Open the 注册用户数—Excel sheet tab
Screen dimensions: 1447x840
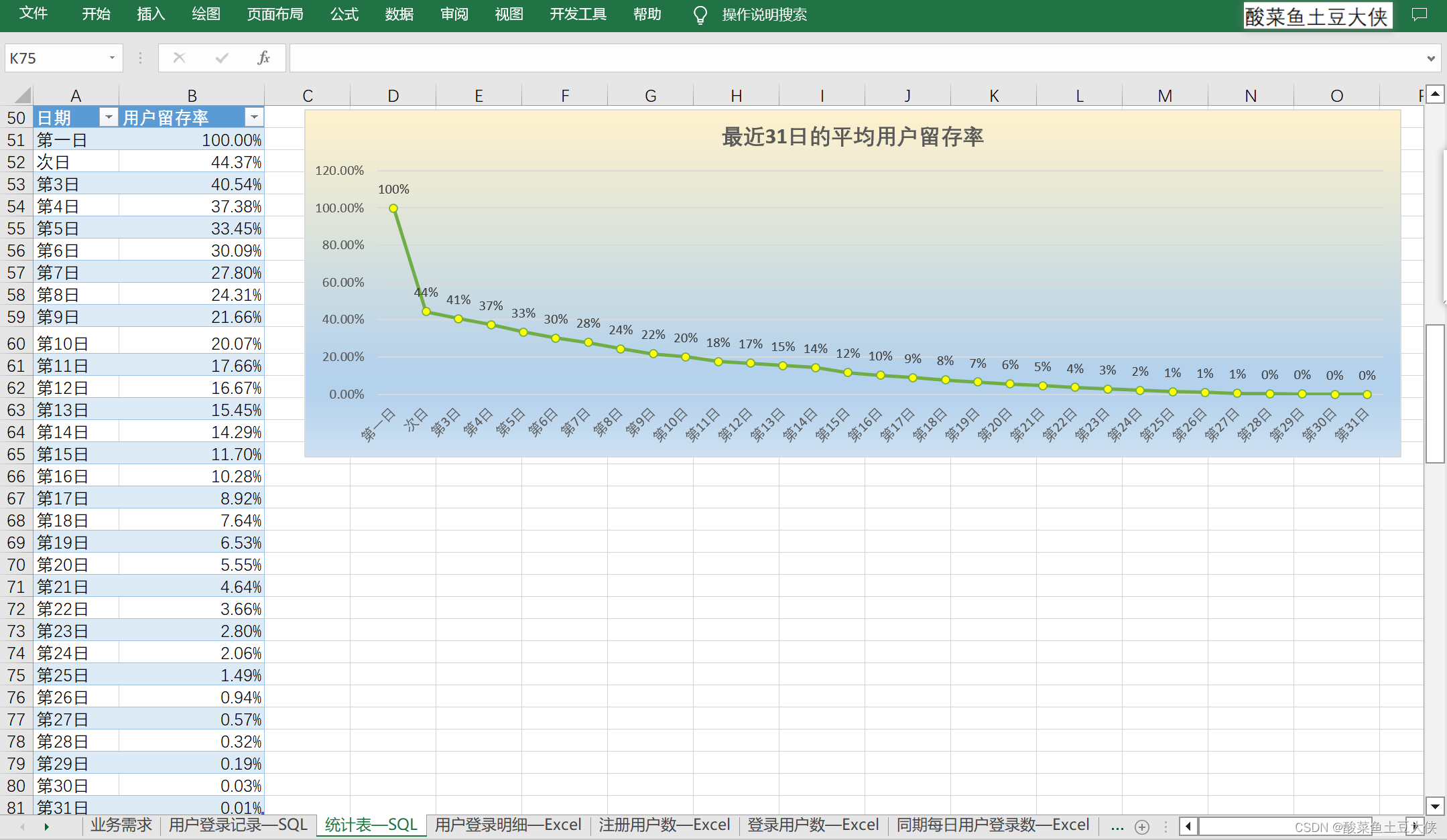click(664, 825)
